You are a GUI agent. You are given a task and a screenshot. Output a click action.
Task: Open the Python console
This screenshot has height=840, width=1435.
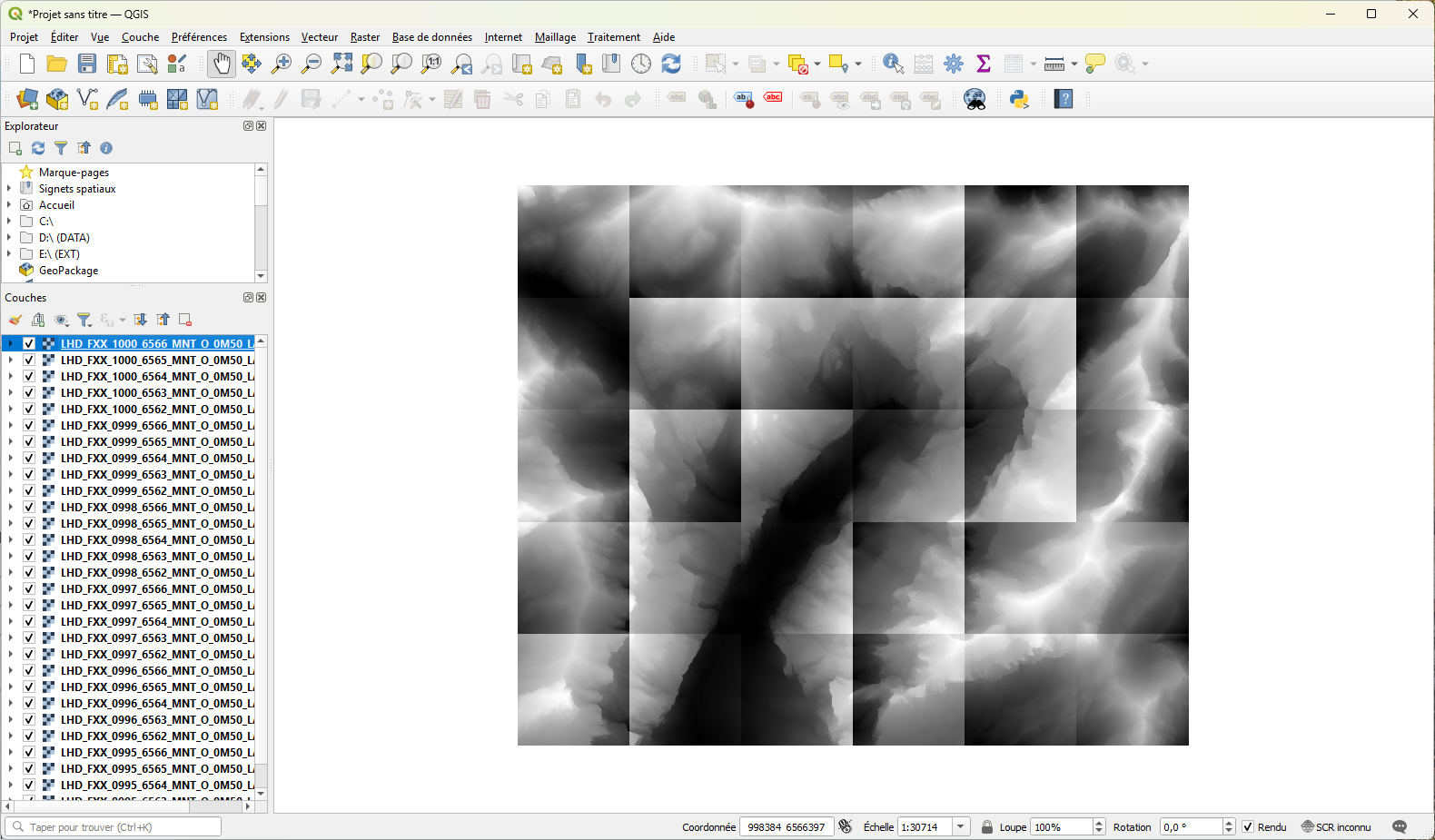pos(1019,100)
